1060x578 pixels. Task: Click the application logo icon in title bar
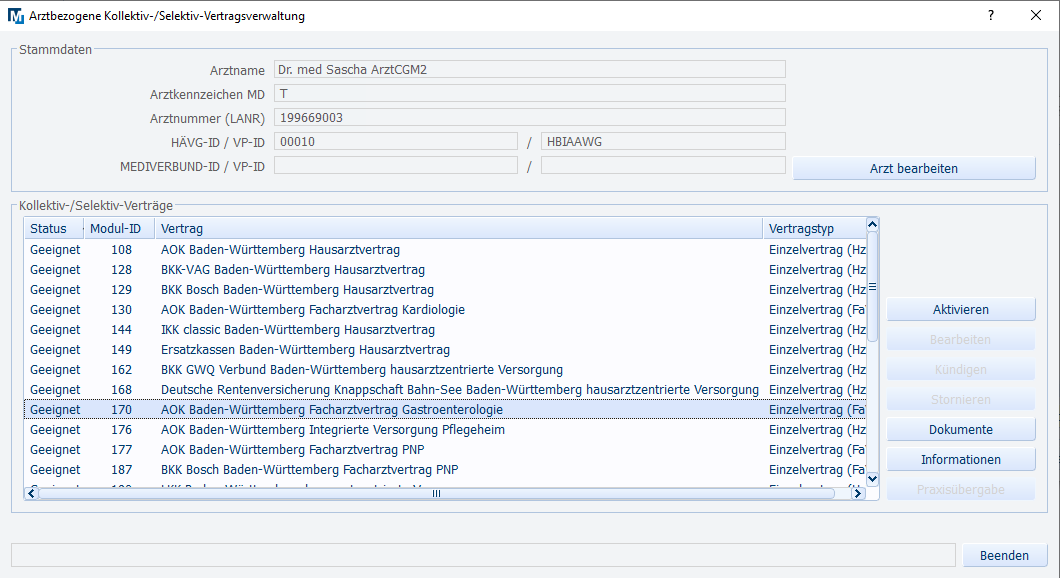coord(15,16)
